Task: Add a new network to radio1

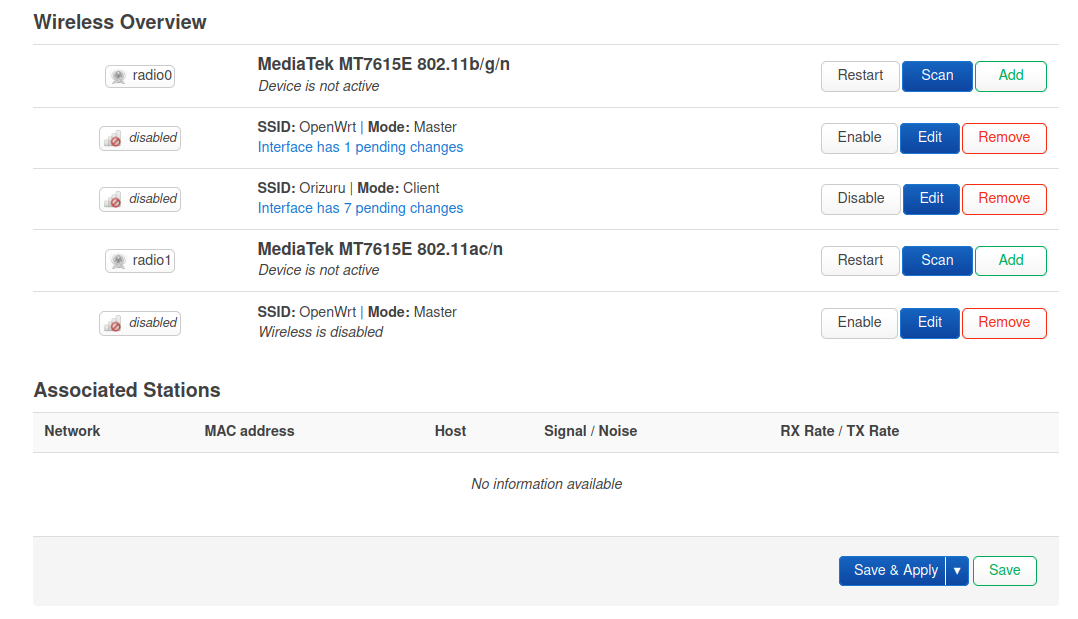Action: [1010, 261]
